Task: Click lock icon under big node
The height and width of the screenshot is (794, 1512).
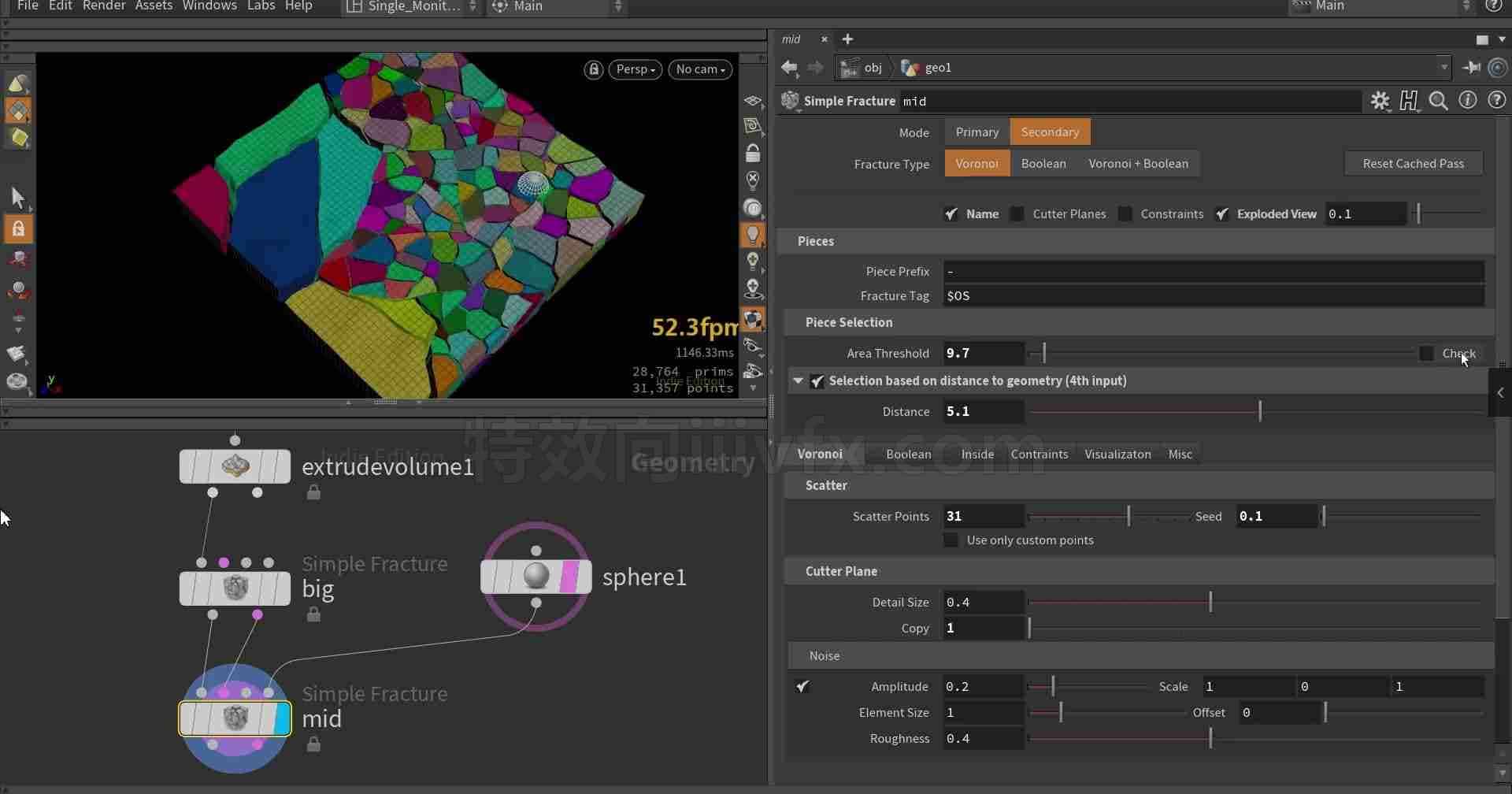Action: click(x=313, y=614)
